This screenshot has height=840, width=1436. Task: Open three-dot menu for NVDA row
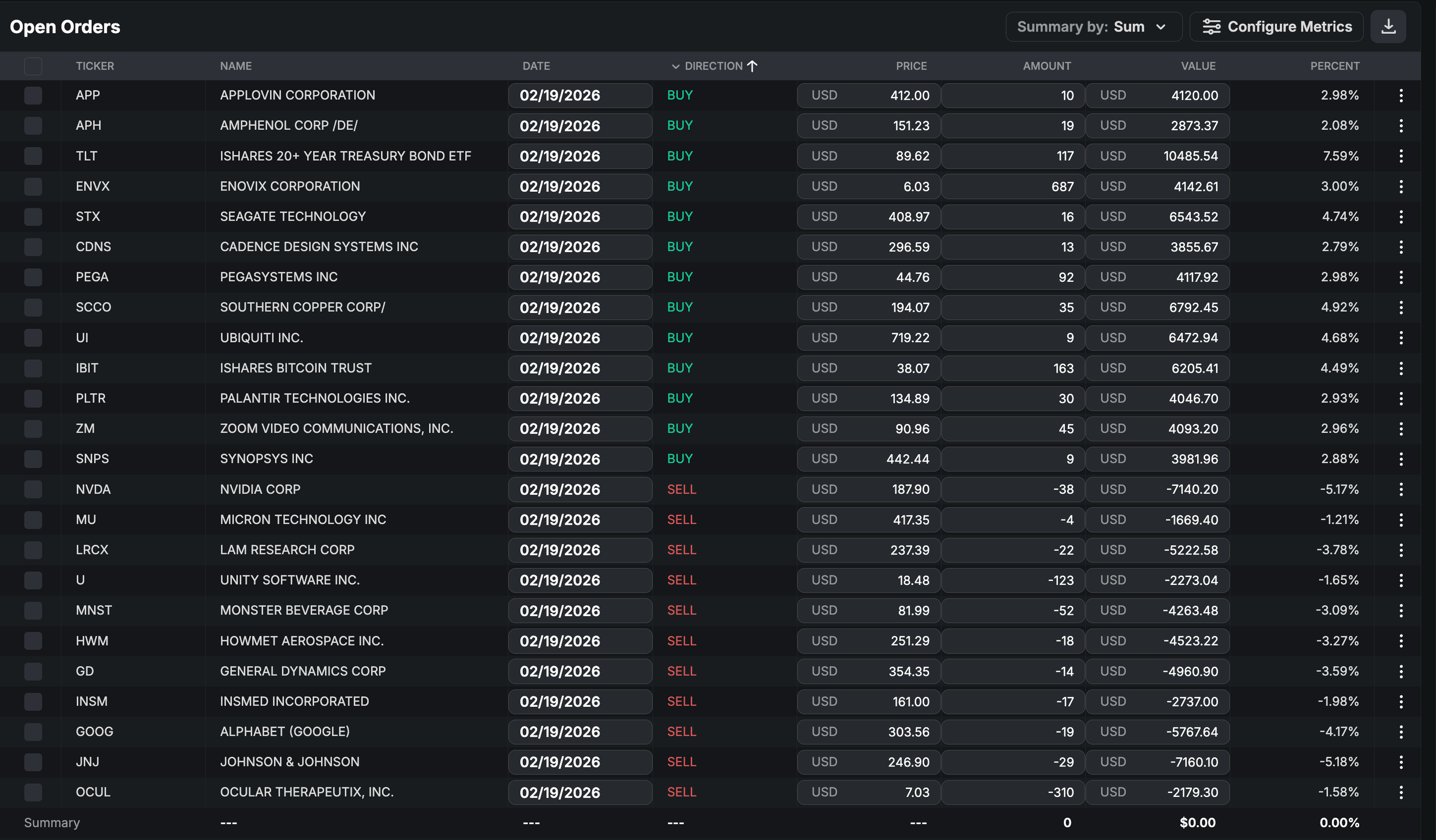[x=1401, y=489]
